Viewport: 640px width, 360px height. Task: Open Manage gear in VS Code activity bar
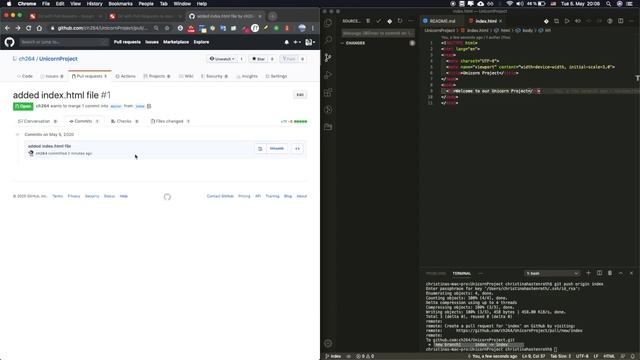click(328, 344)
